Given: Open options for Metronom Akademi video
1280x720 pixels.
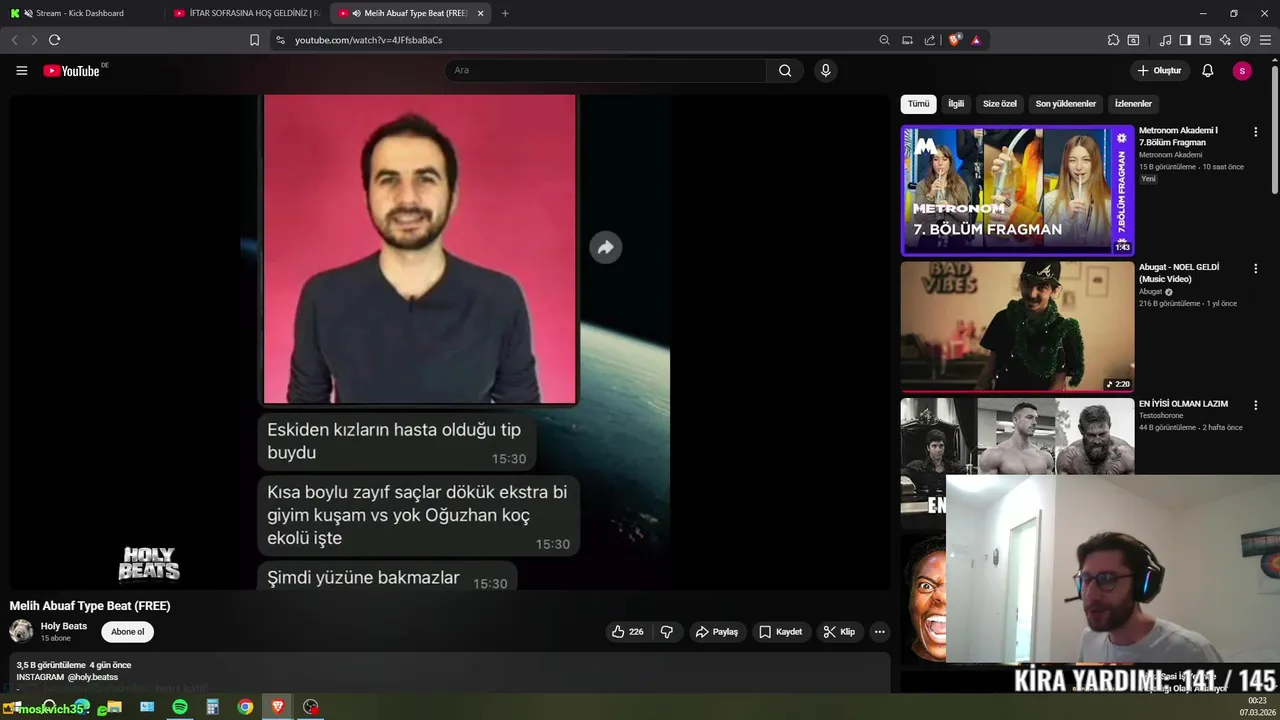Looking at the screenshot, I should (x=1256, y=131).
